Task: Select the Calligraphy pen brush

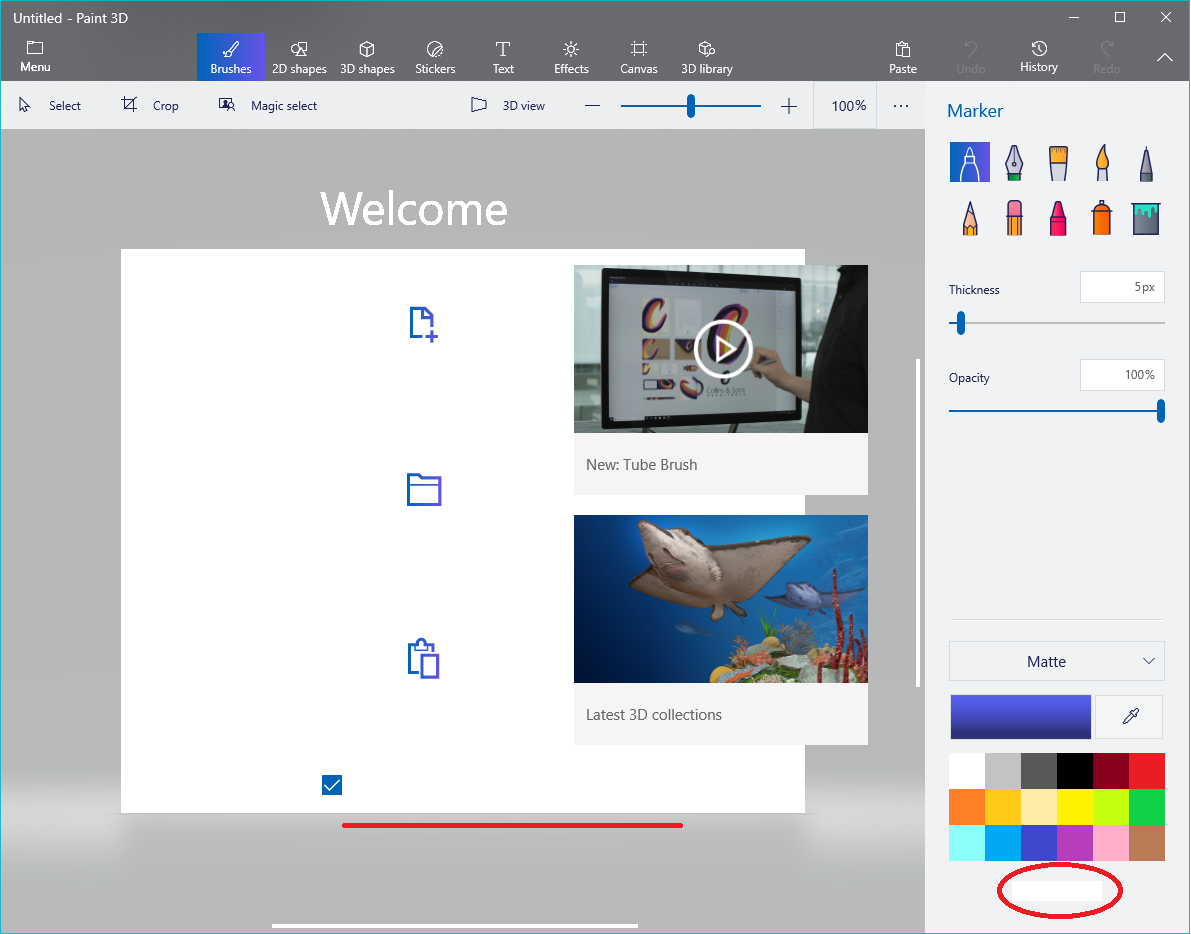Action: (1014, 162)
